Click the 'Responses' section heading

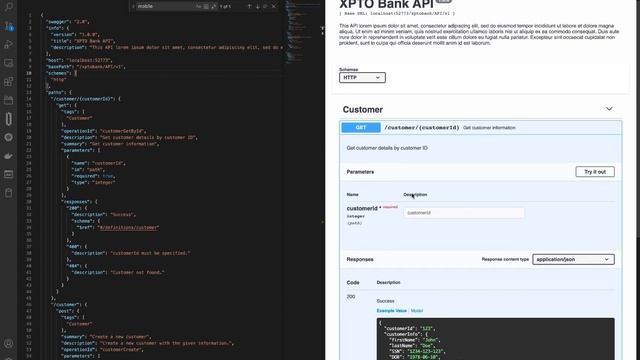pos(360,260)
